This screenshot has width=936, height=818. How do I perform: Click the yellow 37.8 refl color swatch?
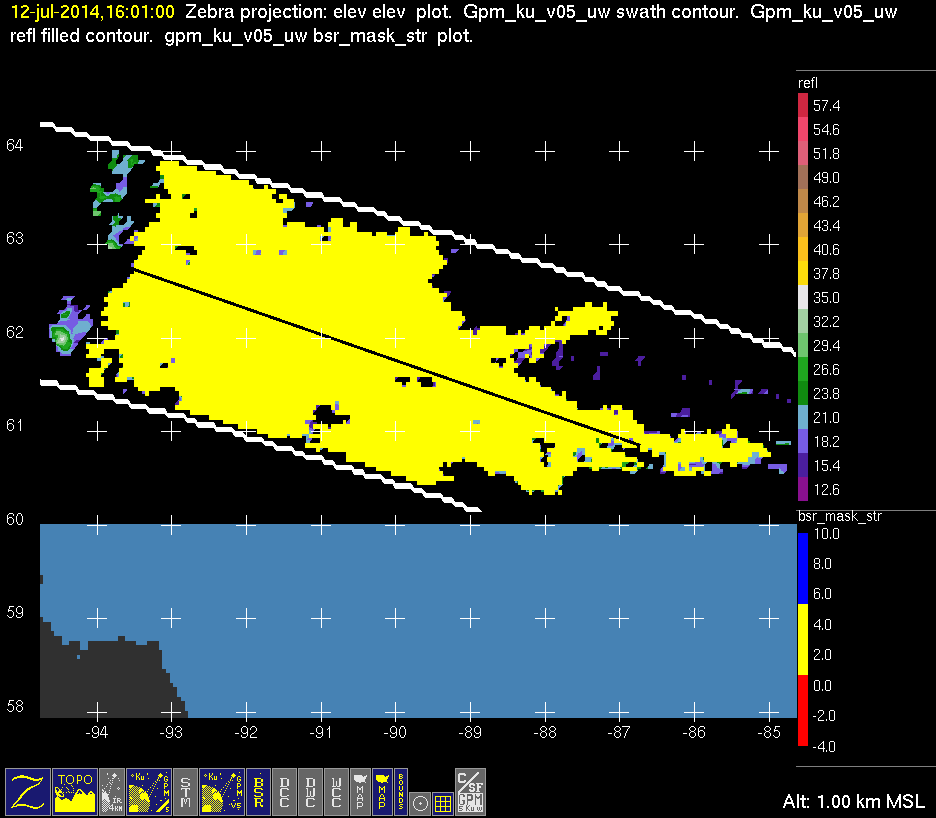(x=803, y=273)
